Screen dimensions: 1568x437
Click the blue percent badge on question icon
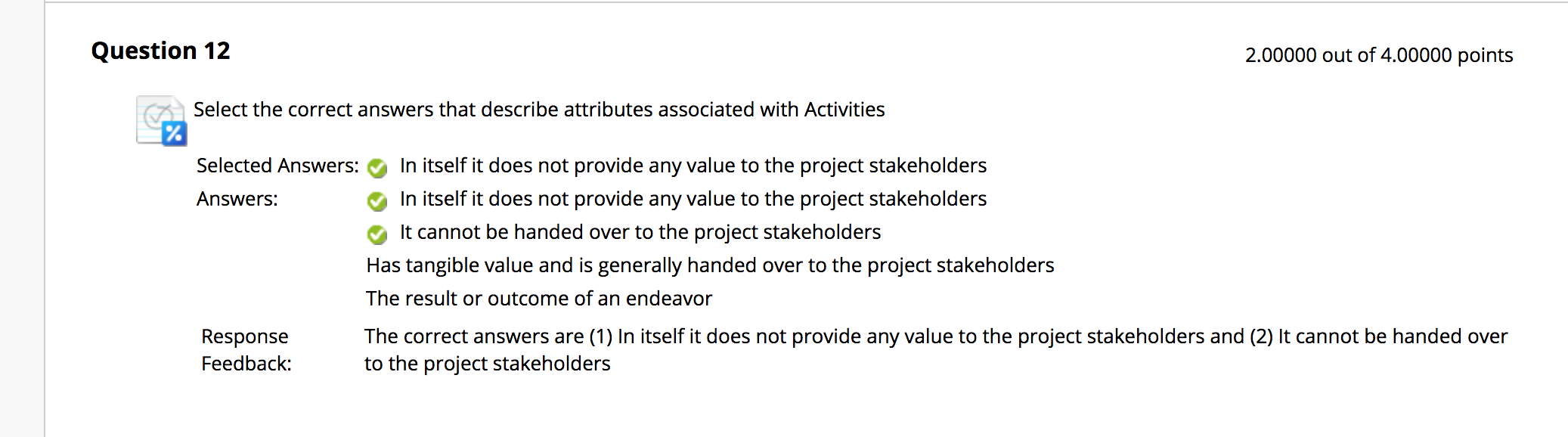pyautogui.click(x=175, y=134)
